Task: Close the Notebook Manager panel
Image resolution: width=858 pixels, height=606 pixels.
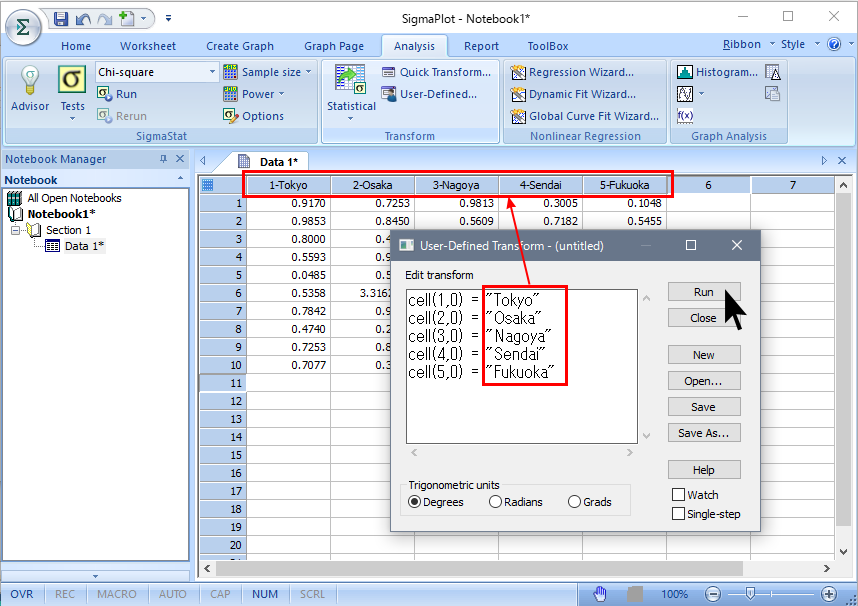Action: click(x=179, y=159)
